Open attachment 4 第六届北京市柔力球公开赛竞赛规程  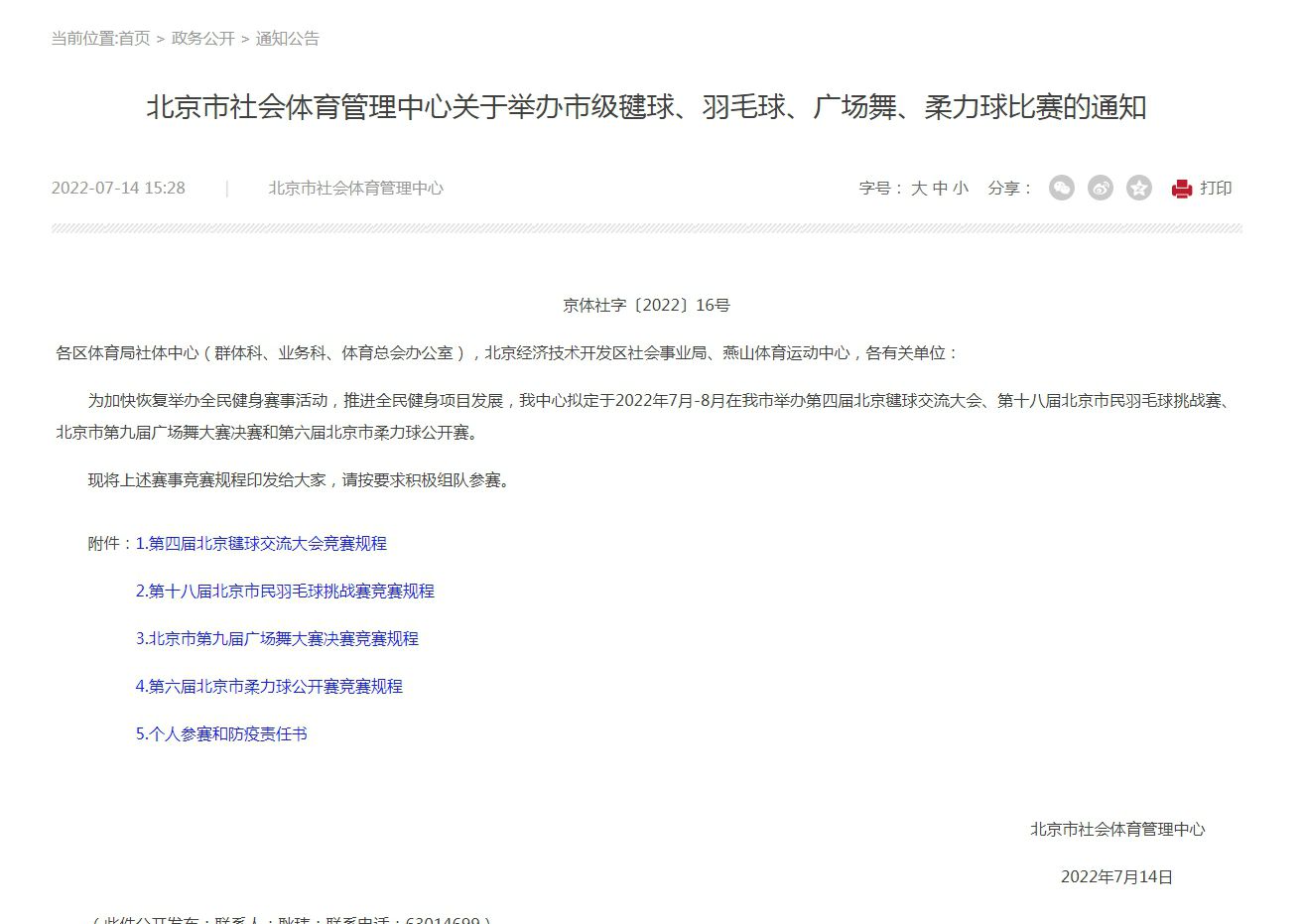269,686
